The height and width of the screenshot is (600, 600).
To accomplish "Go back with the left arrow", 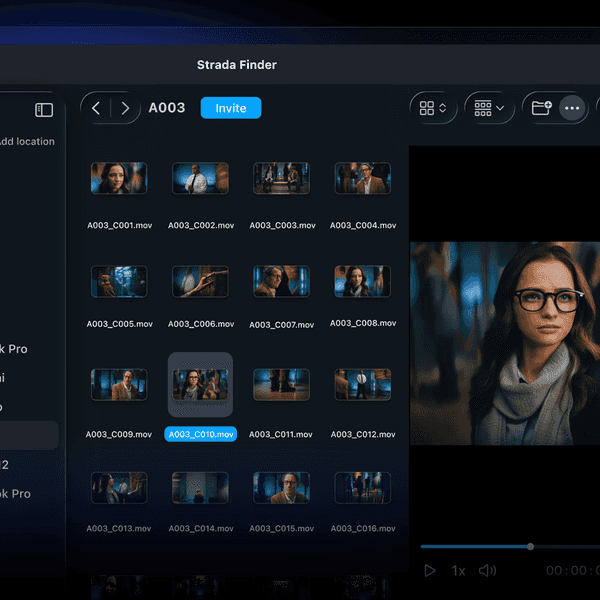I will click(x=96, y=108).
